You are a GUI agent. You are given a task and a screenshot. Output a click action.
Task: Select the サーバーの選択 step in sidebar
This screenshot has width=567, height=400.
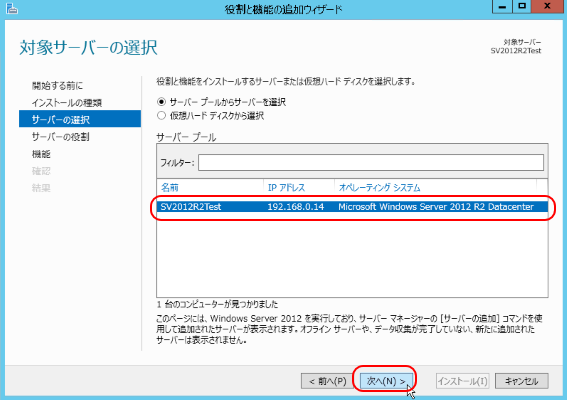[x=80, y=119]
